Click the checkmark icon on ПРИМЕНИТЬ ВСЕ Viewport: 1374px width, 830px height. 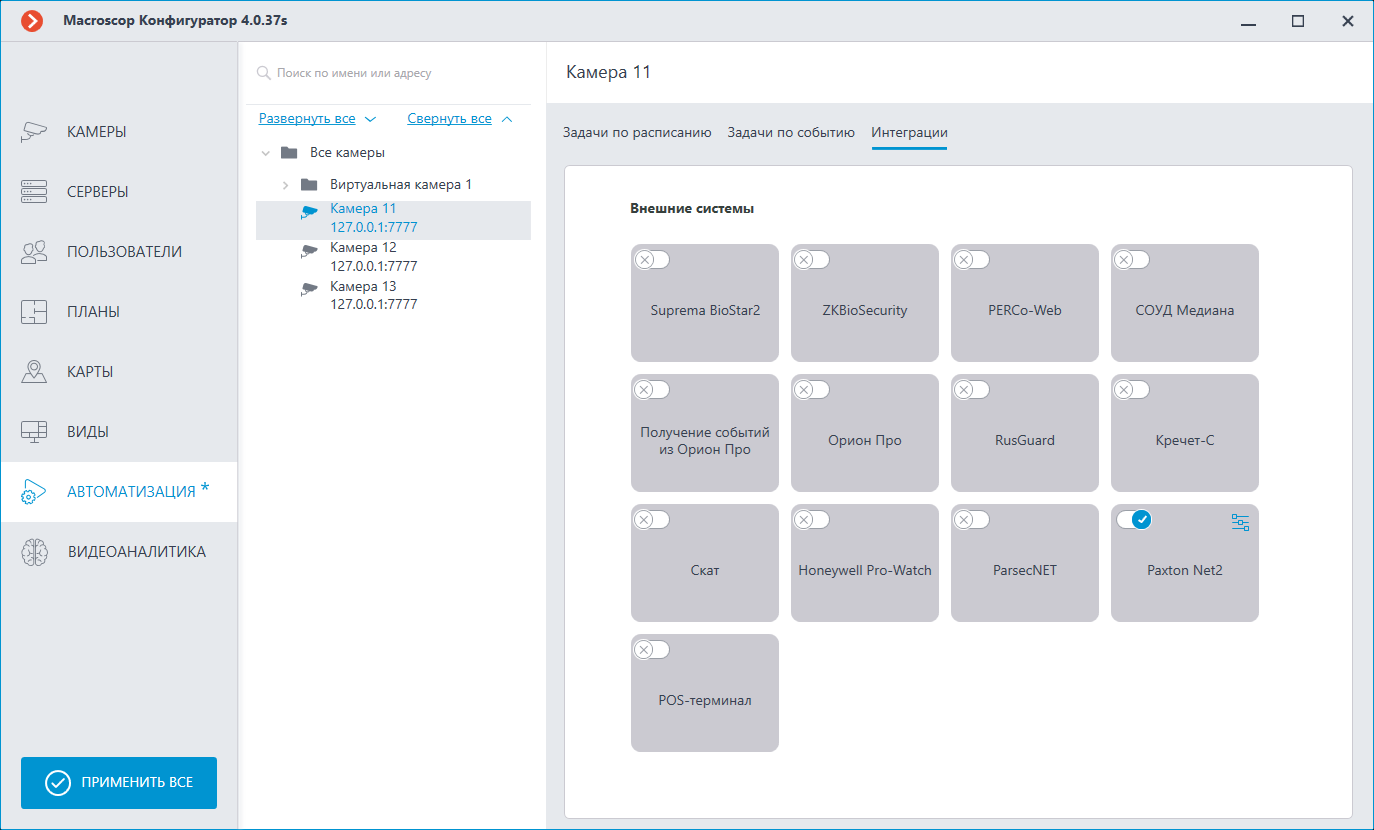point(59,783)
